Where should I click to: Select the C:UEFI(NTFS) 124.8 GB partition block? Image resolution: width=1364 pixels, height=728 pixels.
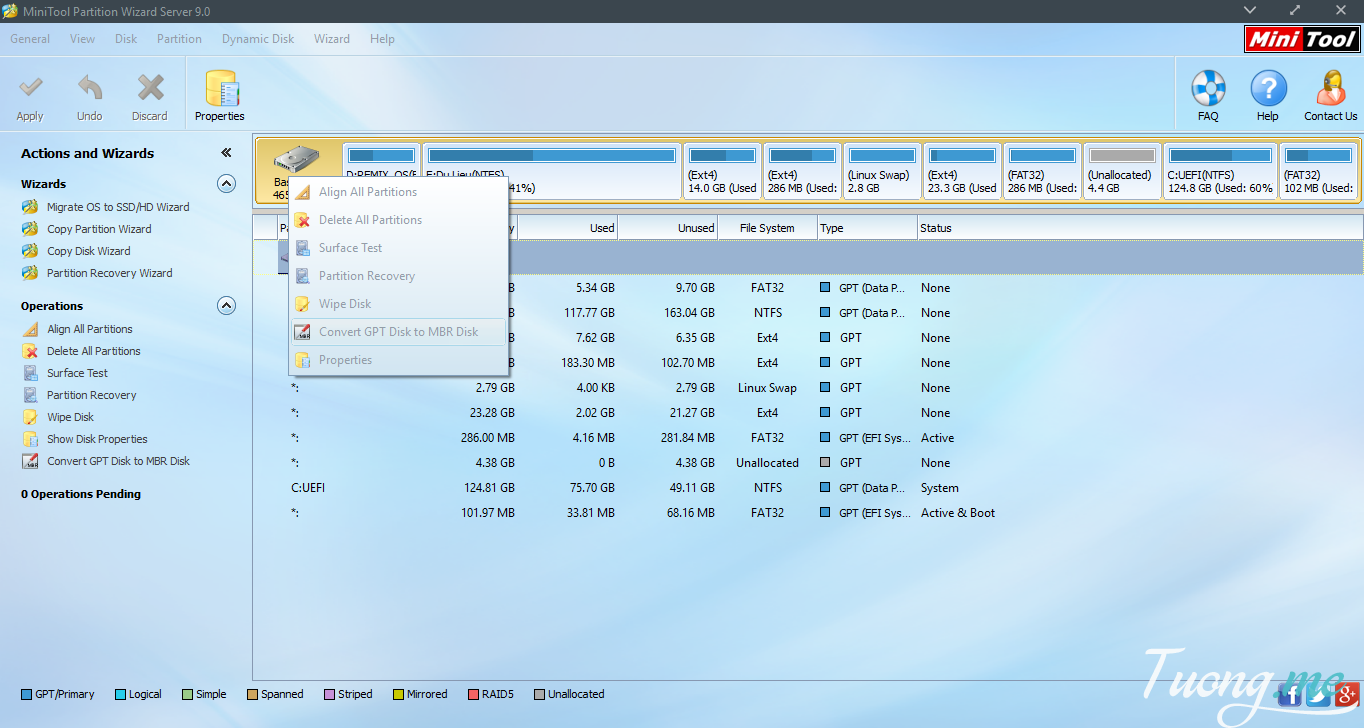1221,171
